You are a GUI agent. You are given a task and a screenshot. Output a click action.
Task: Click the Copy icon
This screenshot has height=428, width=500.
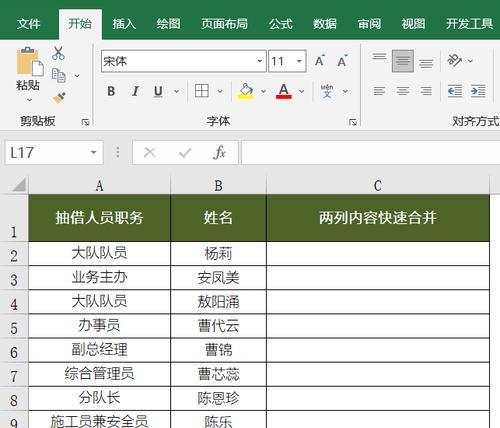click(59, 75)
